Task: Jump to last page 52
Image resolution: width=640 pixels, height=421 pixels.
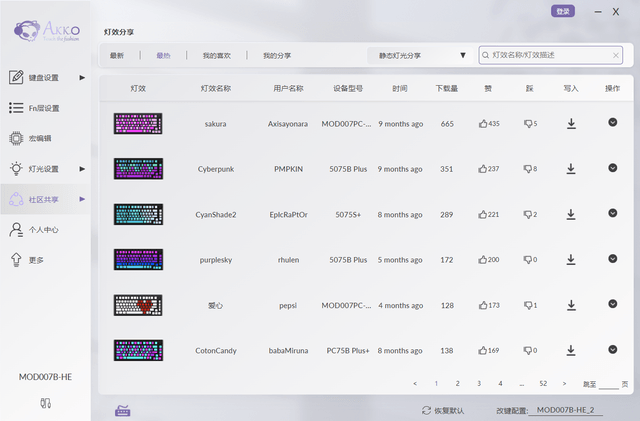Action: tap(543, 383)
